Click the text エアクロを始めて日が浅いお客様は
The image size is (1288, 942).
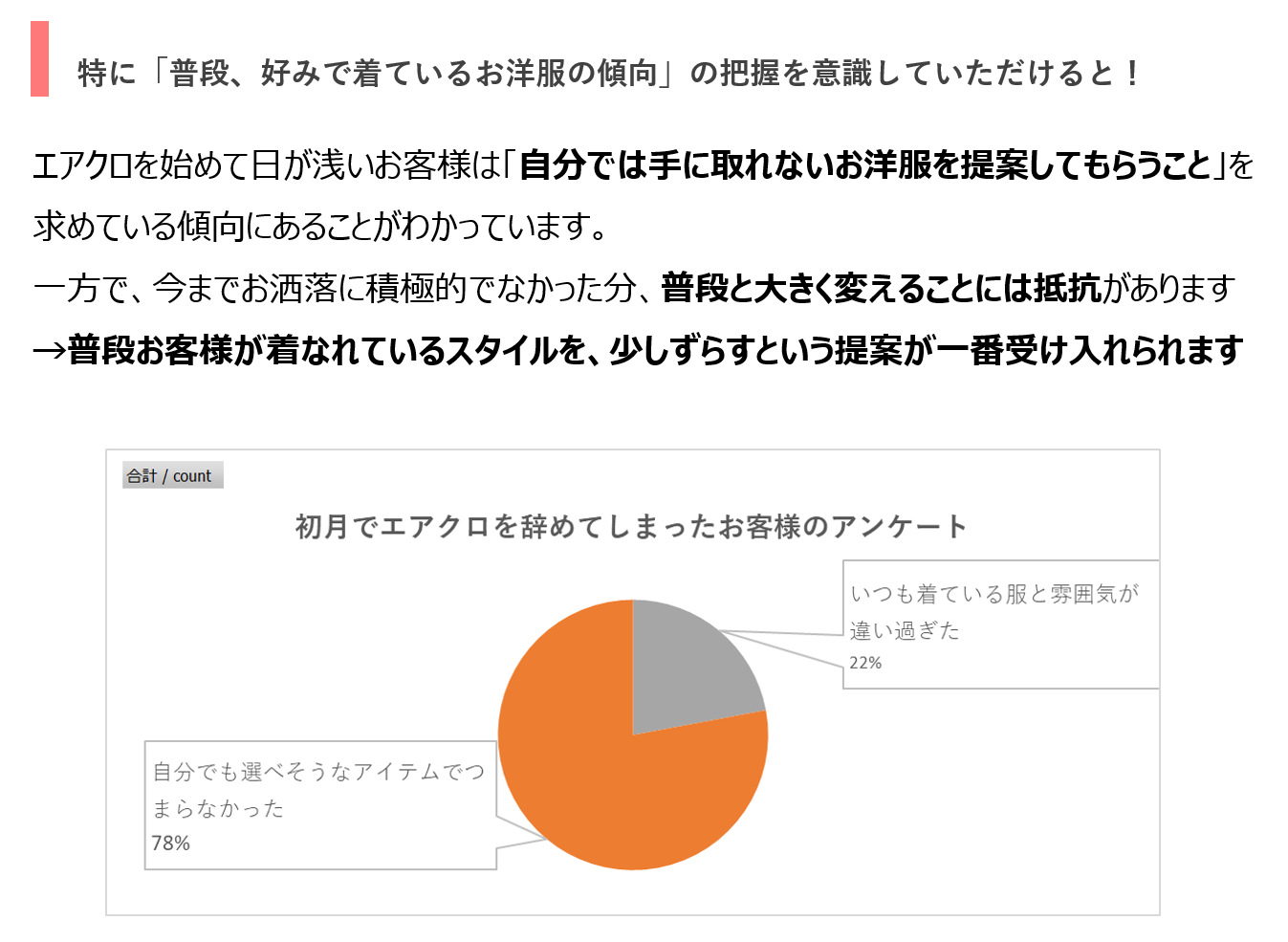click(x=266, y=165)
